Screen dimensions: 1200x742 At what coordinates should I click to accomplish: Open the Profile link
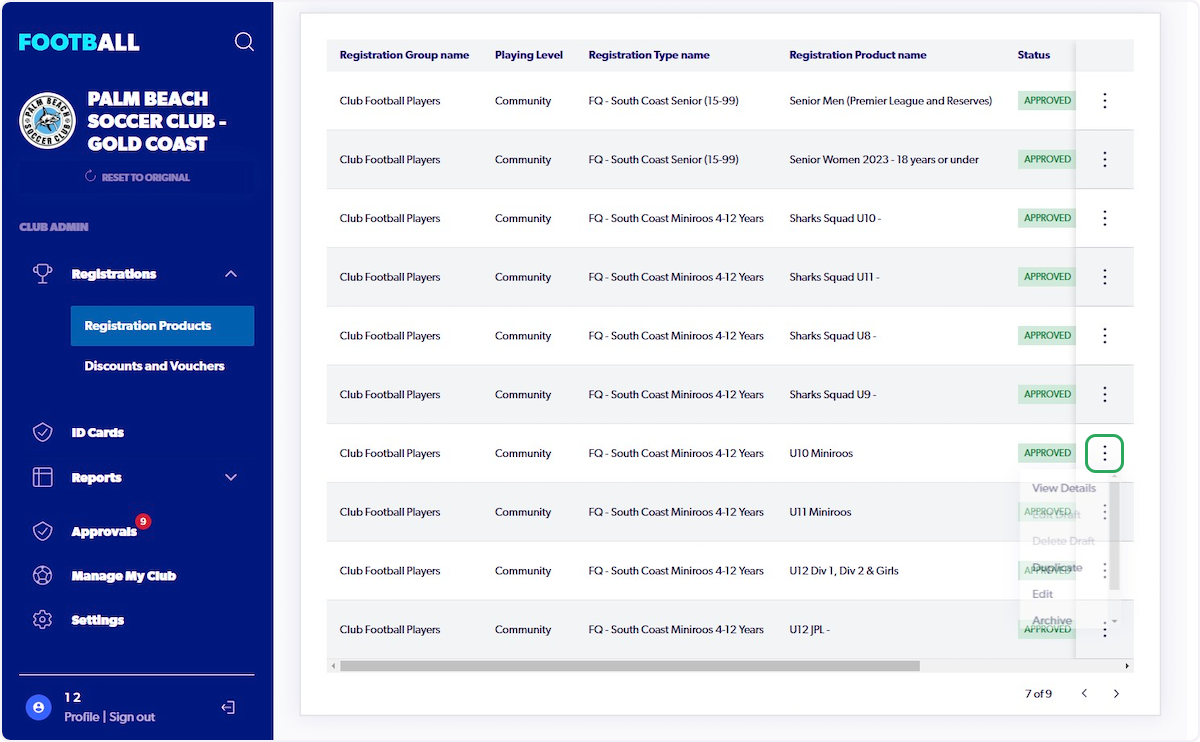pos(81,717)
